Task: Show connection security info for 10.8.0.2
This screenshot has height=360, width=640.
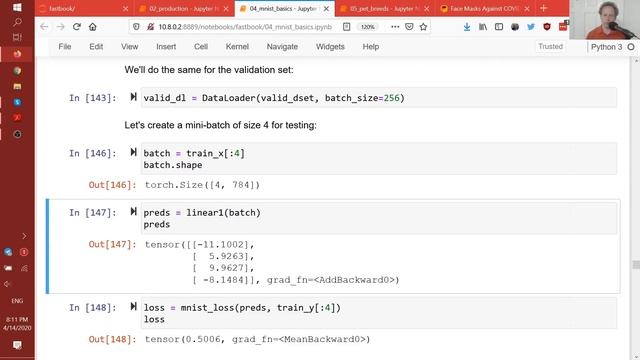Action: 150,27
